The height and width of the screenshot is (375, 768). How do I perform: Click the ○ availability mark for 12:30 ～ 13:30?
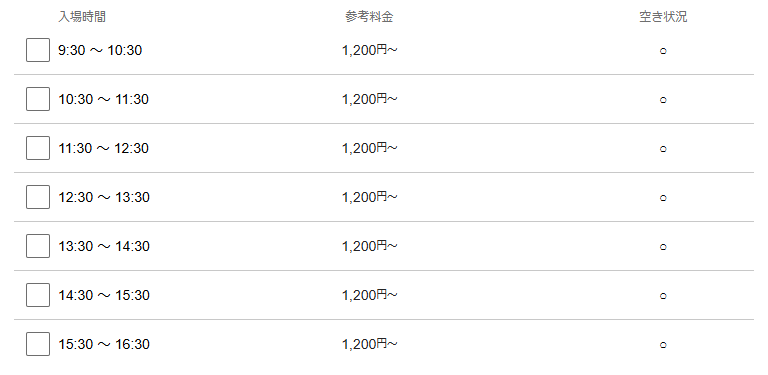[663, 198]
